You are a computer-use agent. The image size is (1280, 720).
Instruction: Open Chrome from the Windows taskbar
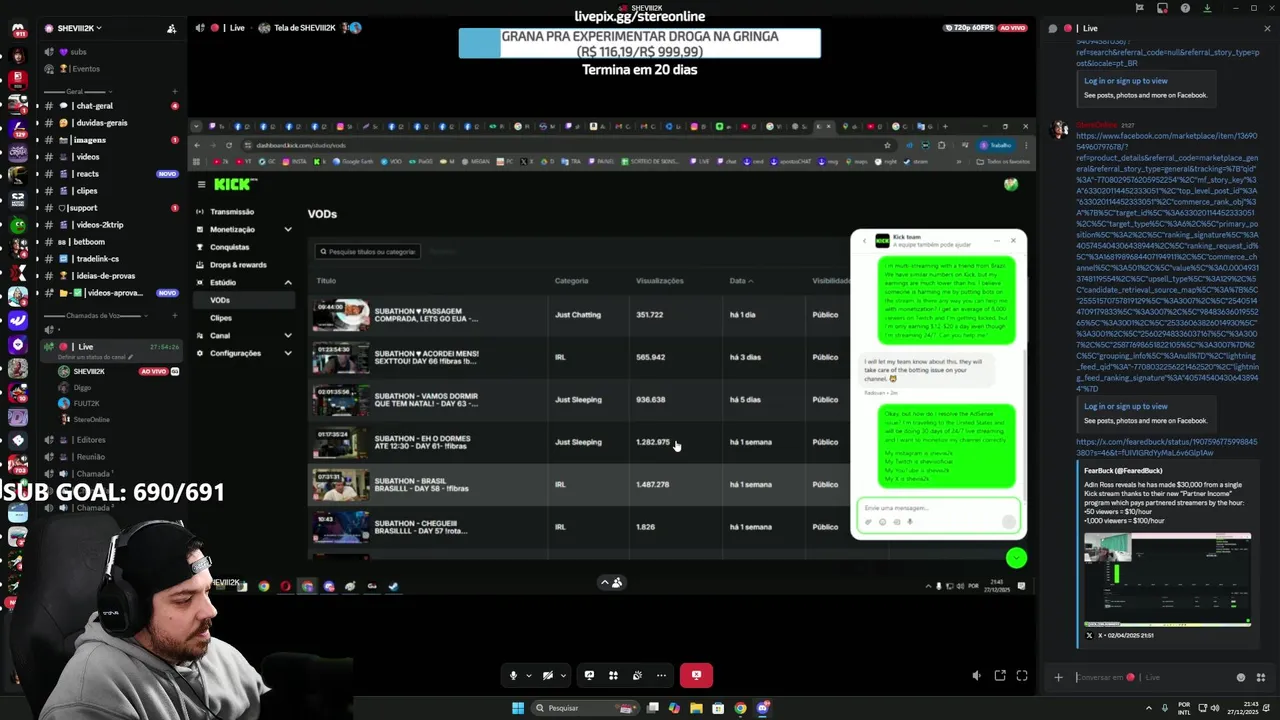[x=740, y=708]
